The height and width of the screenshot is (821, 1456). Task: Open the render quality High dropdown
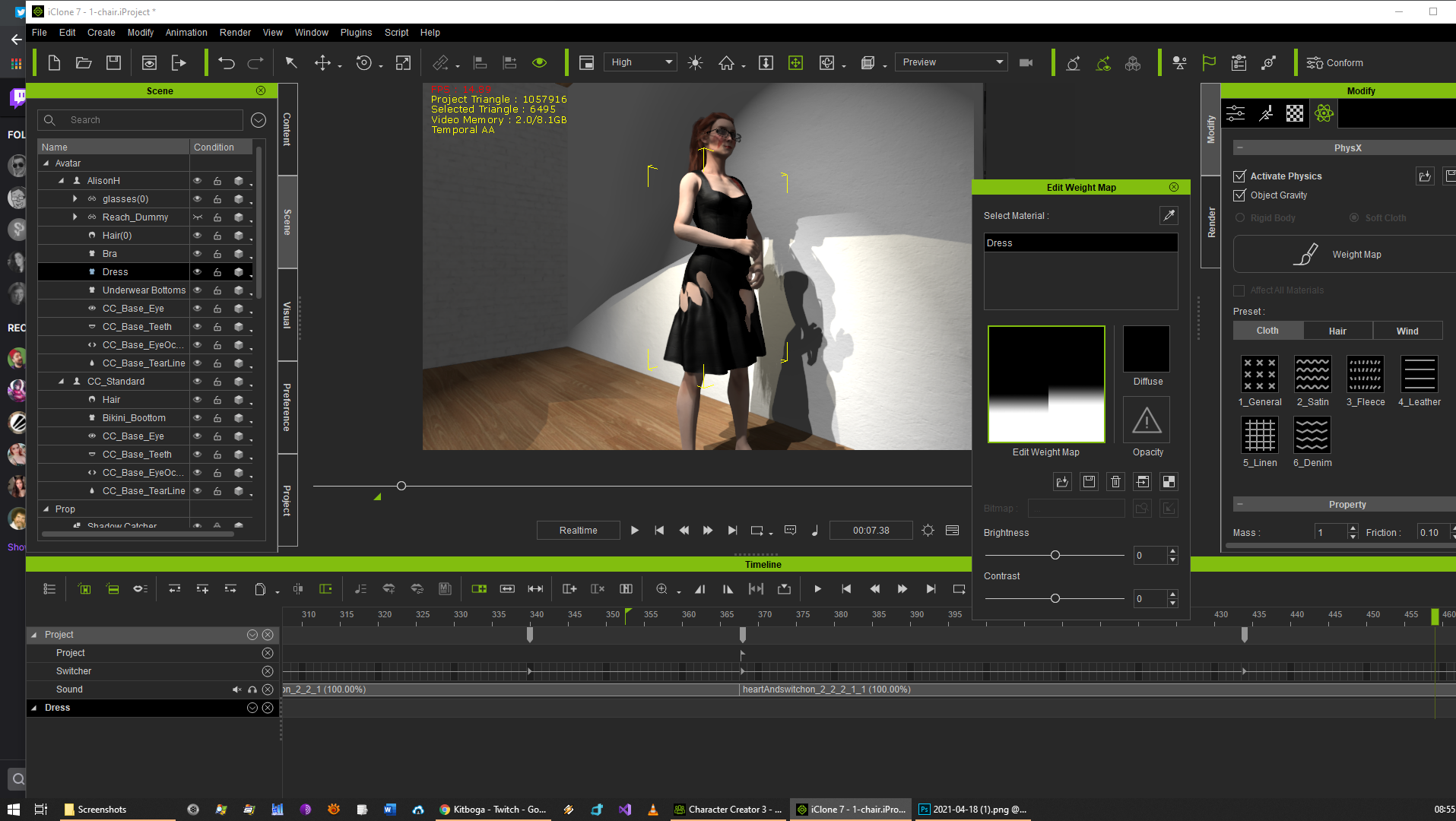click(640, 62)
